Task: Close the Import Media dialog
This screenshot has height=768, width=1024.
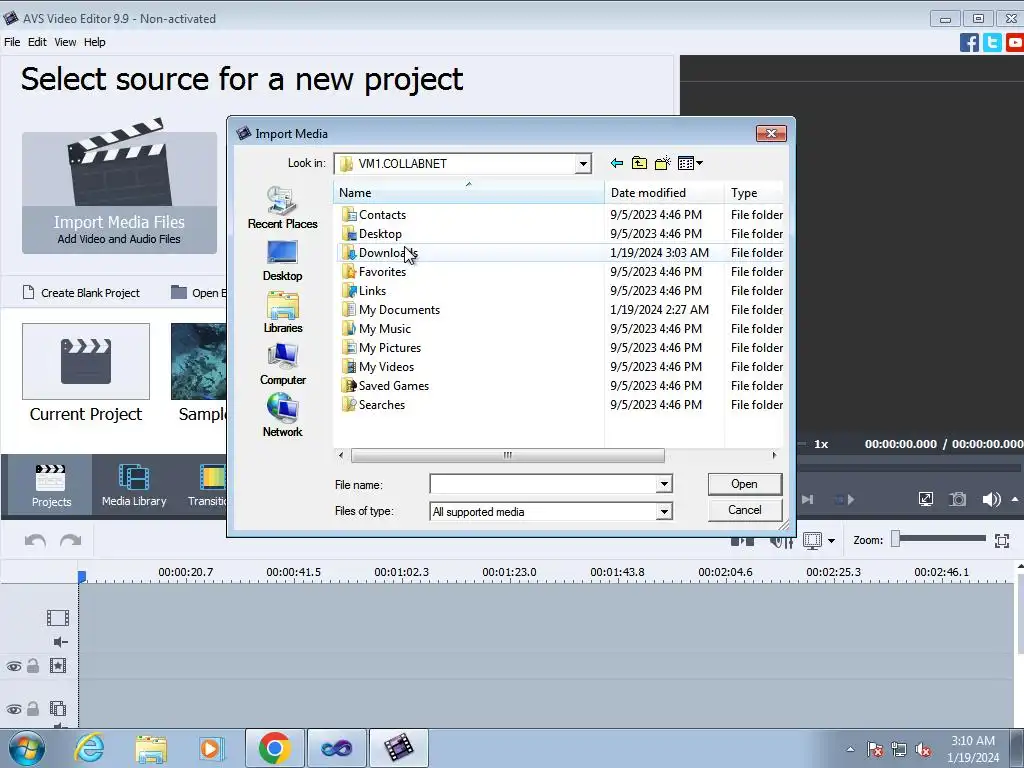Action: [771, 133]
